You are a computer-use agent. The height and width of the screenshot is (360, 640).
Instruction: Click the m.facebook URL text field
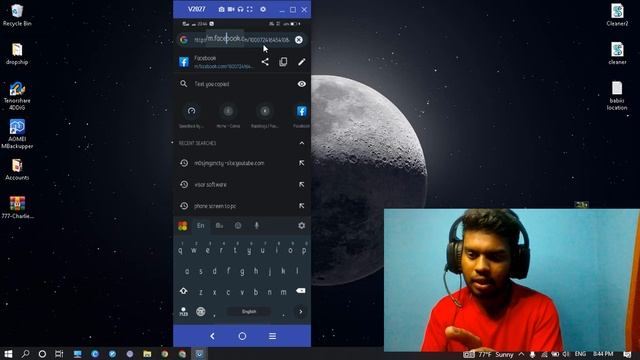(241, 39)
